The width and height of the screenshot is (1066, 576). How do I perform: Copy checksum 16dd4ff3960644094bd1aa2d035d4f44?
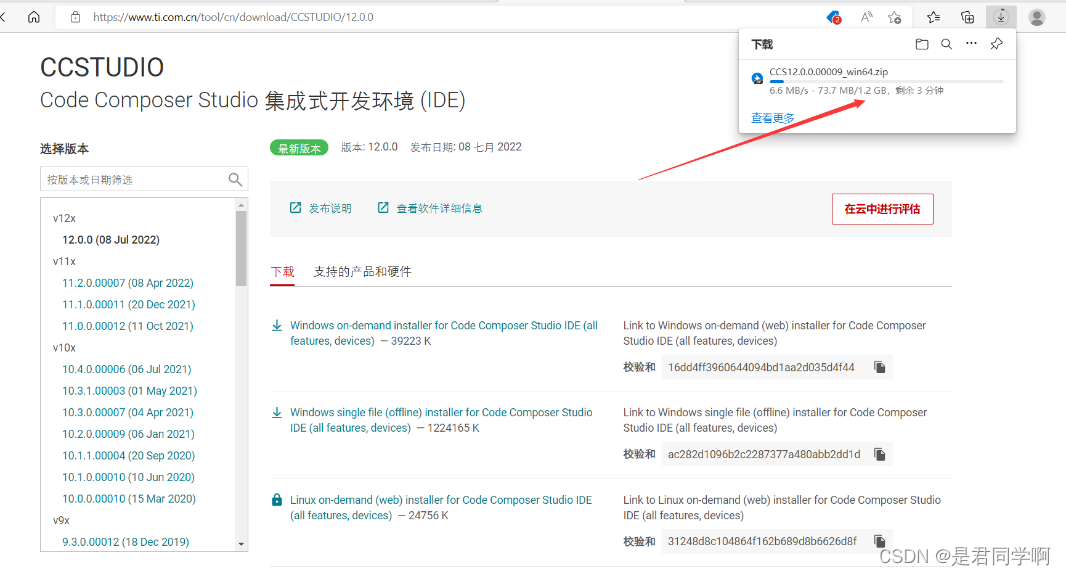click(x=879, y=367)
